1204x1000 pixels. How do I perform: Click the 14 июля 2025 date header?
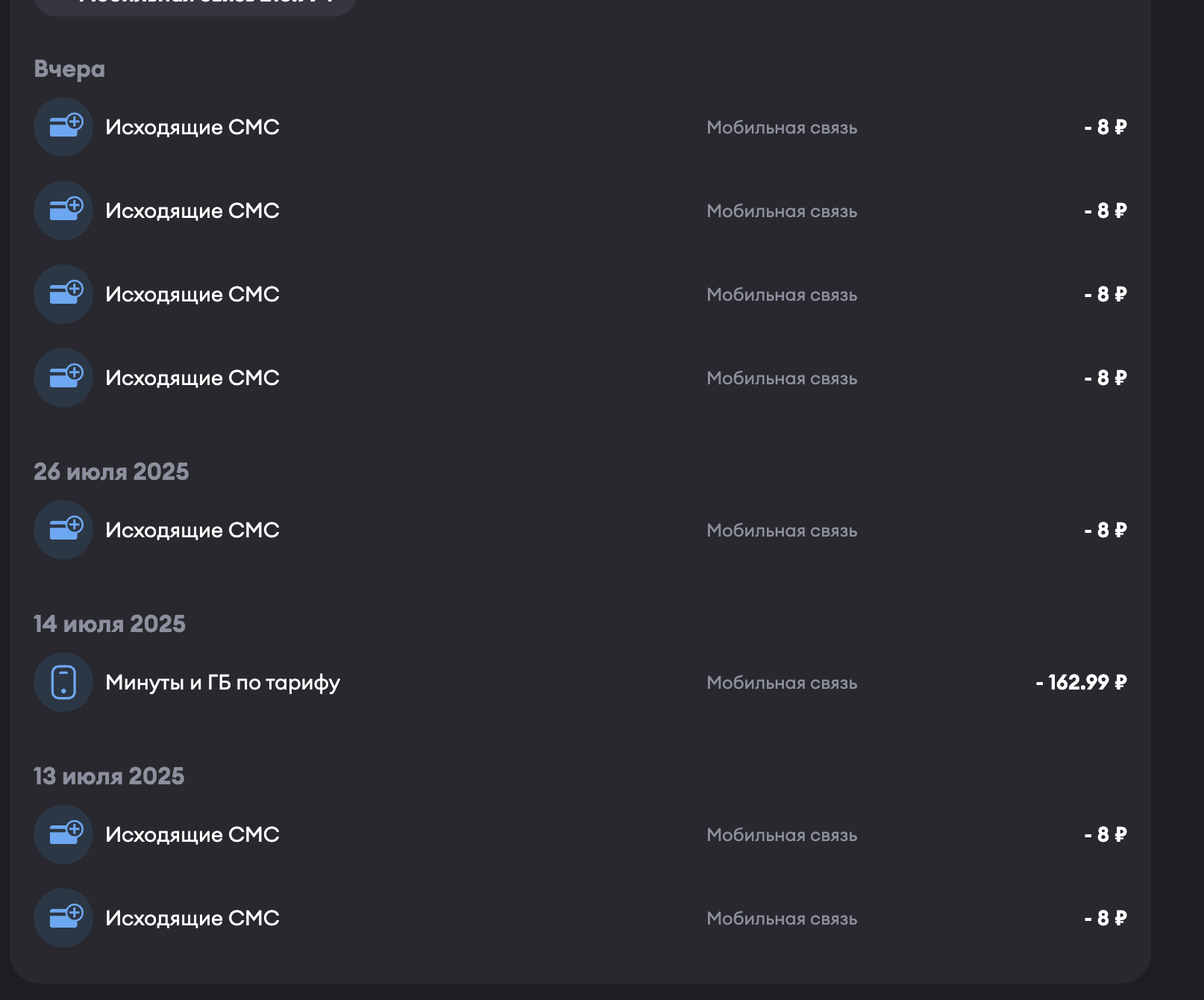[110, 624]
